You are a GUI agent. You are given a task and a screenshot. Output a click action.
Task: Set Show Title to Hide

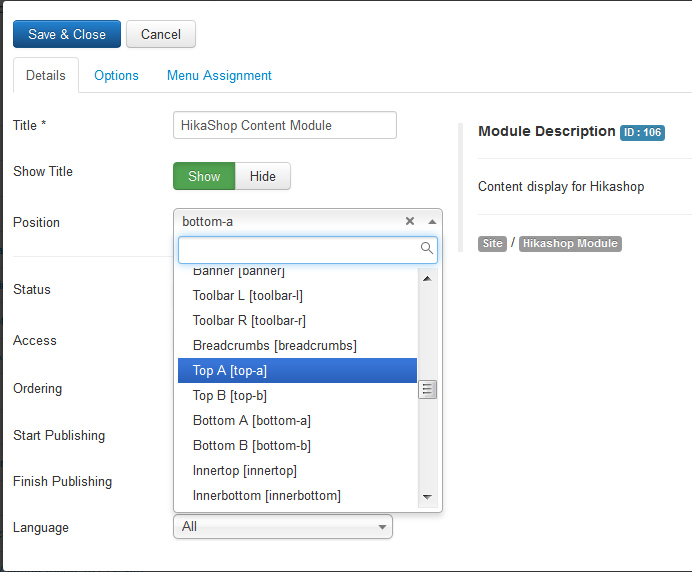(263, 176)
